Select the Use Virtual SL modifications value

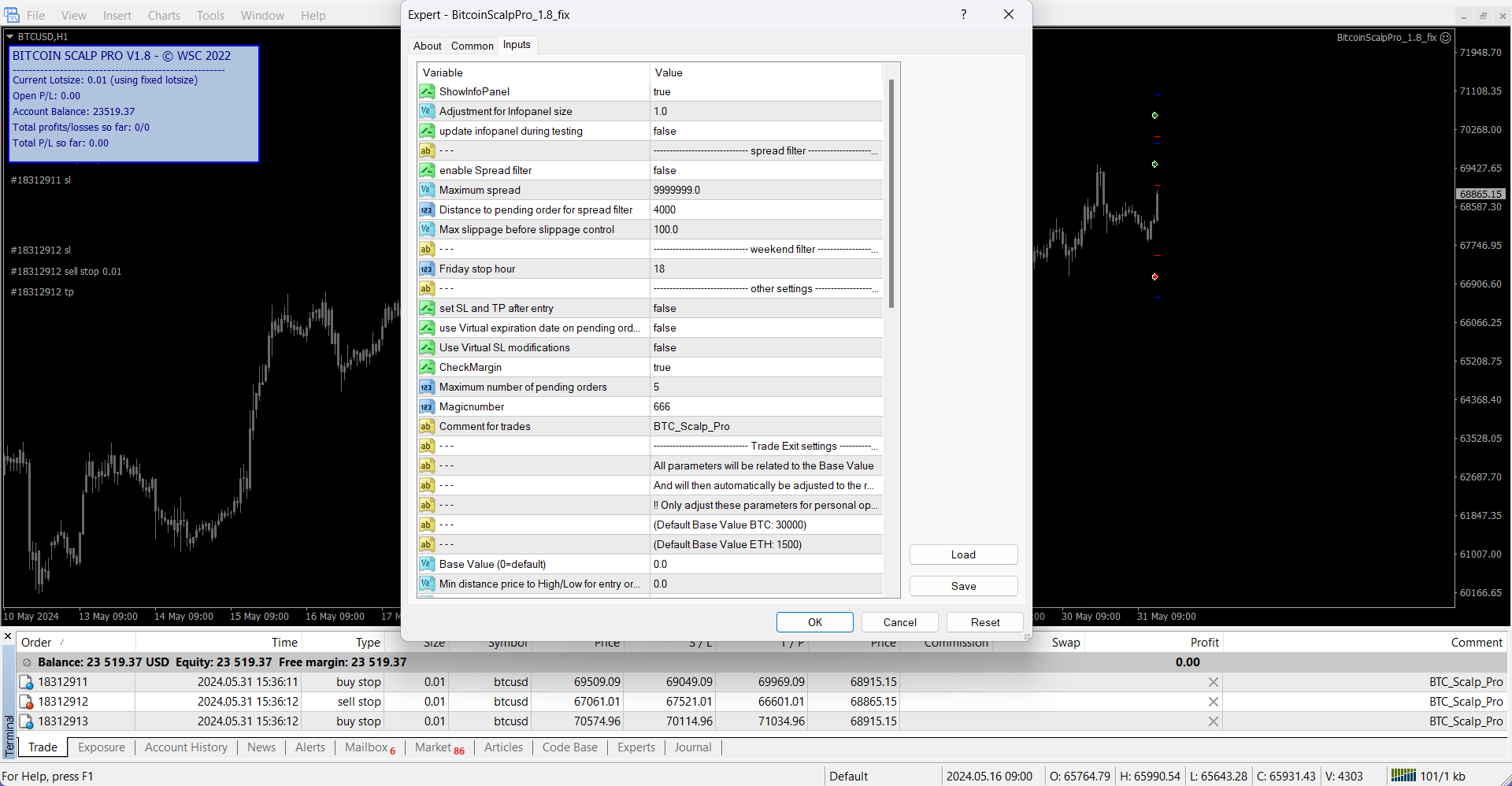[x=764, y=348]
